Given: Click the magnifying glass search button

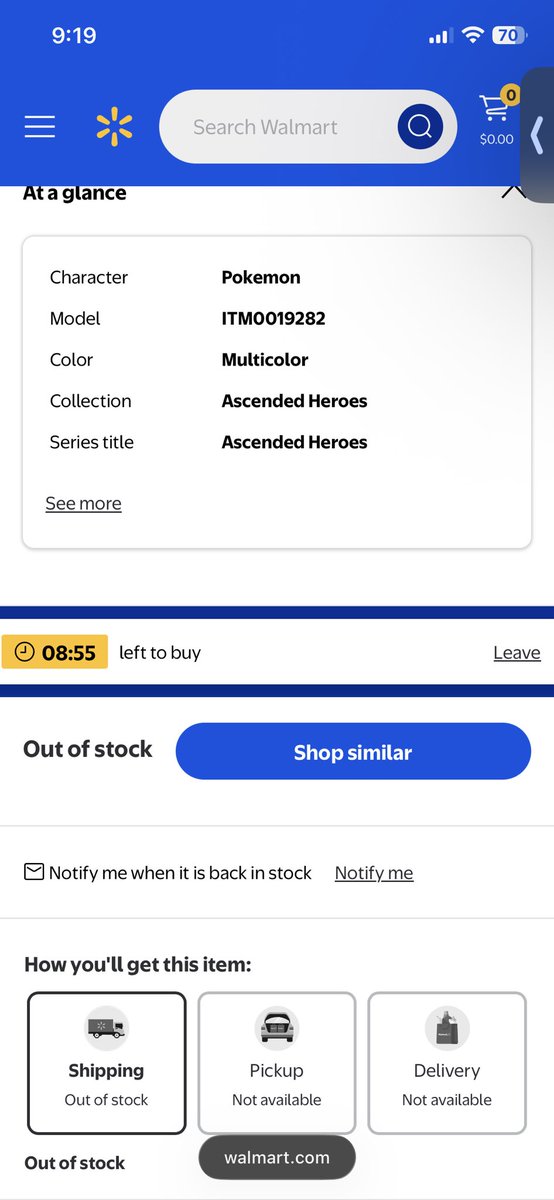Looking at the screenshot, I should (x=420, y=127).
